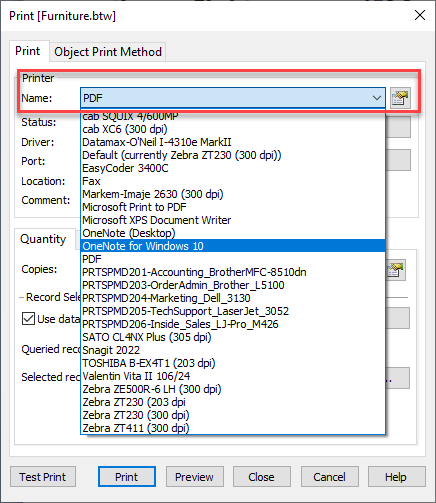This screenshot has width=436, height=503.
Task: Choose Valentin Vita II 106/24
Action: point(233,376)
